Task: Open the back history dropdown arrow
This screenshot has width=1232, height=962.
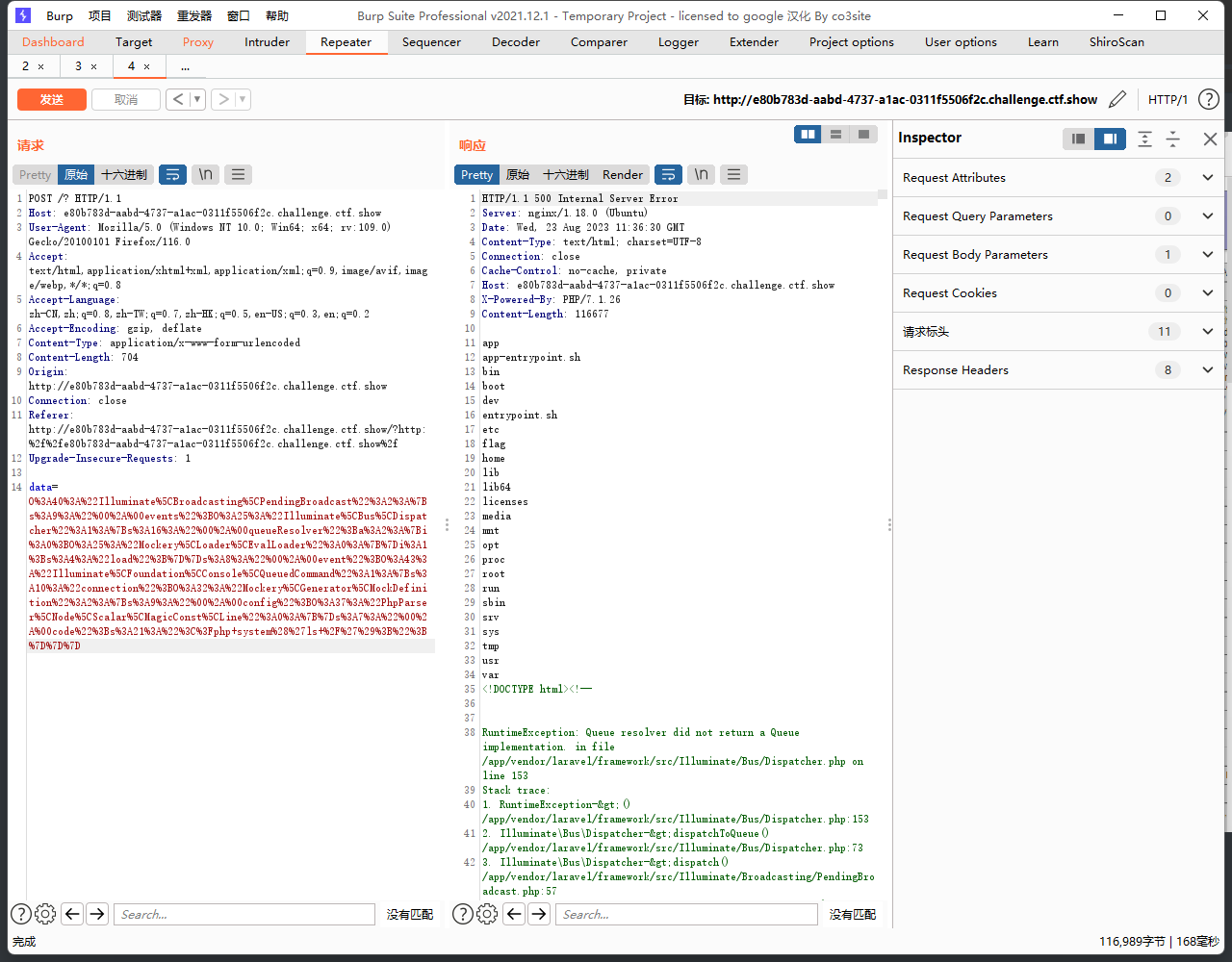Action: 197,99
